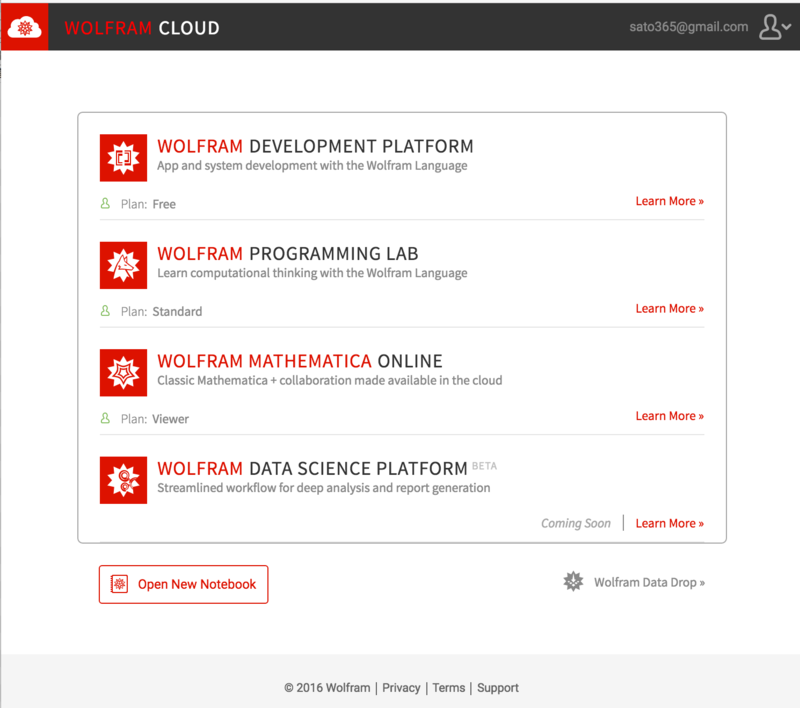Click the Wolfram Data Science Platform icon

[123, 480]
